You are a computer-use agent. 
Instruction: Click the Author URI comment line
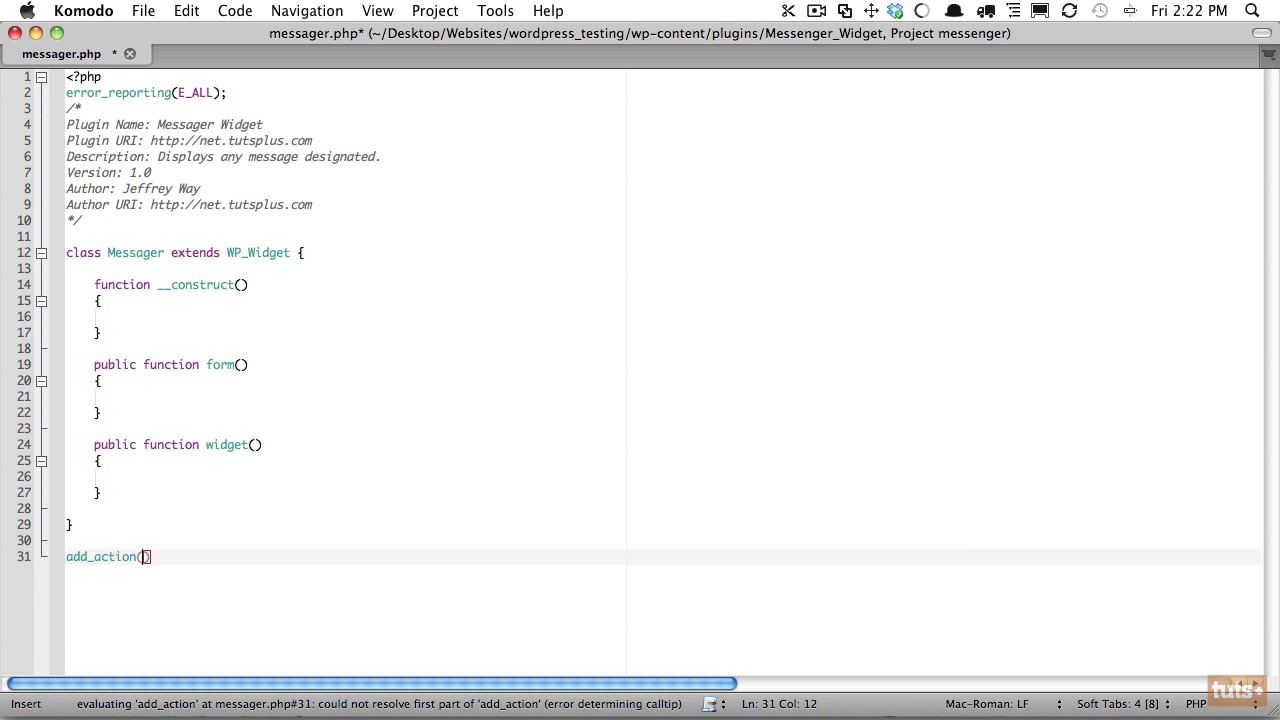click(x=189, y=205)
